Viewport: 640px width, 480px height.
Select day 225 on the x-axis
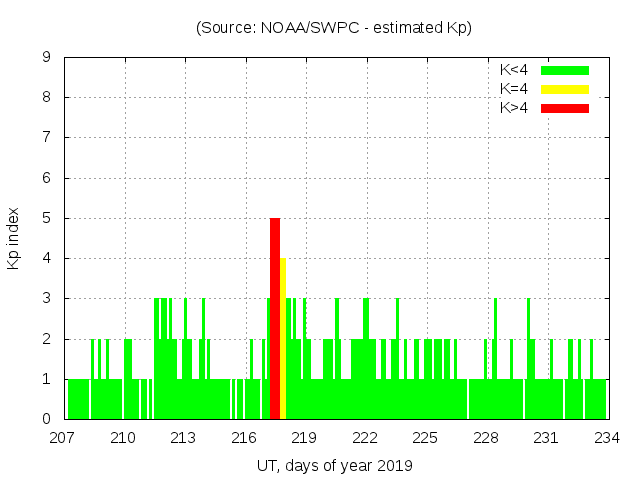(425, 438)
